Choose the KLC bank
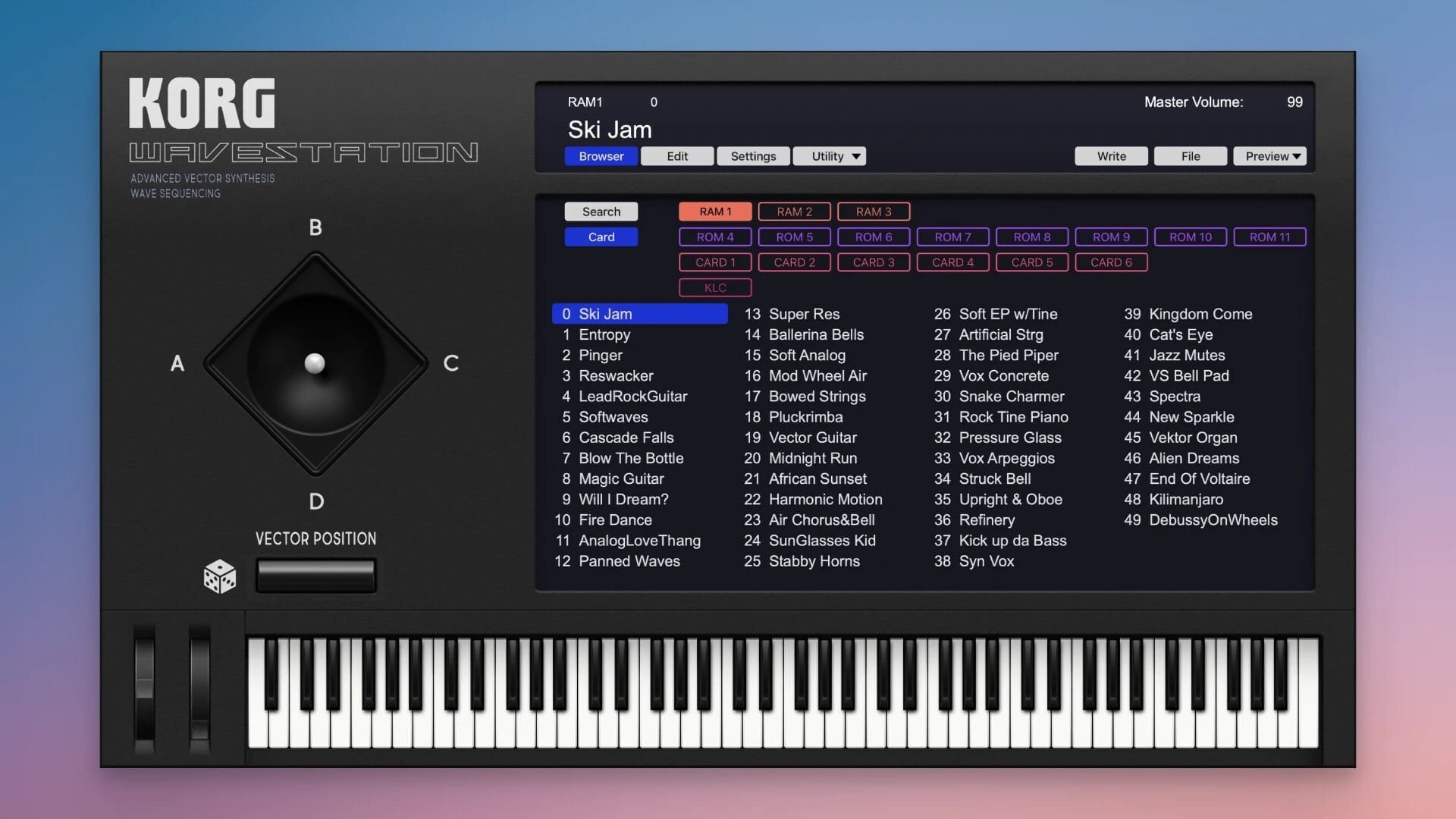The width and height of the screenshot is (1456, 819). [x=714, y=287]
